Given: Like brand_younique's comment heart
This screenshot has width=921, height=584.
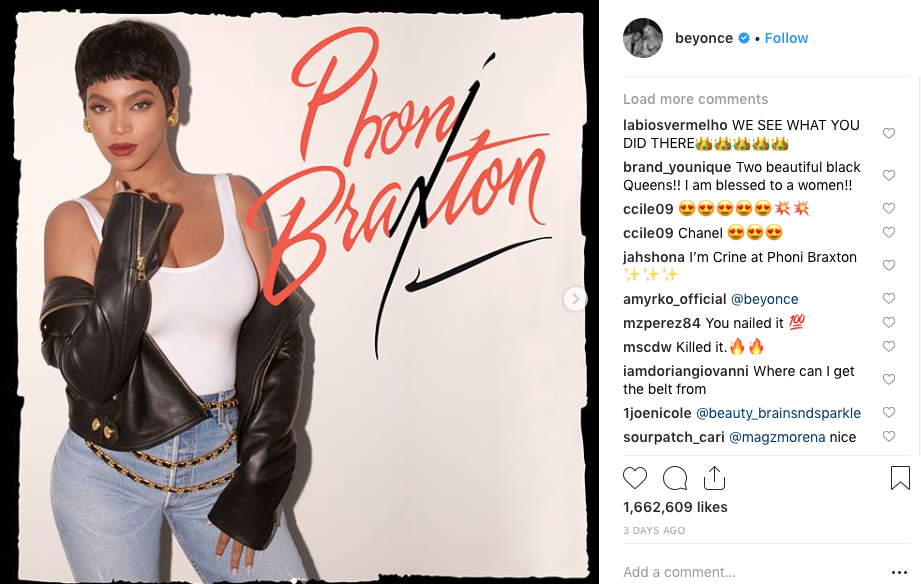Looking at the screenshot, I should (889, 175).
